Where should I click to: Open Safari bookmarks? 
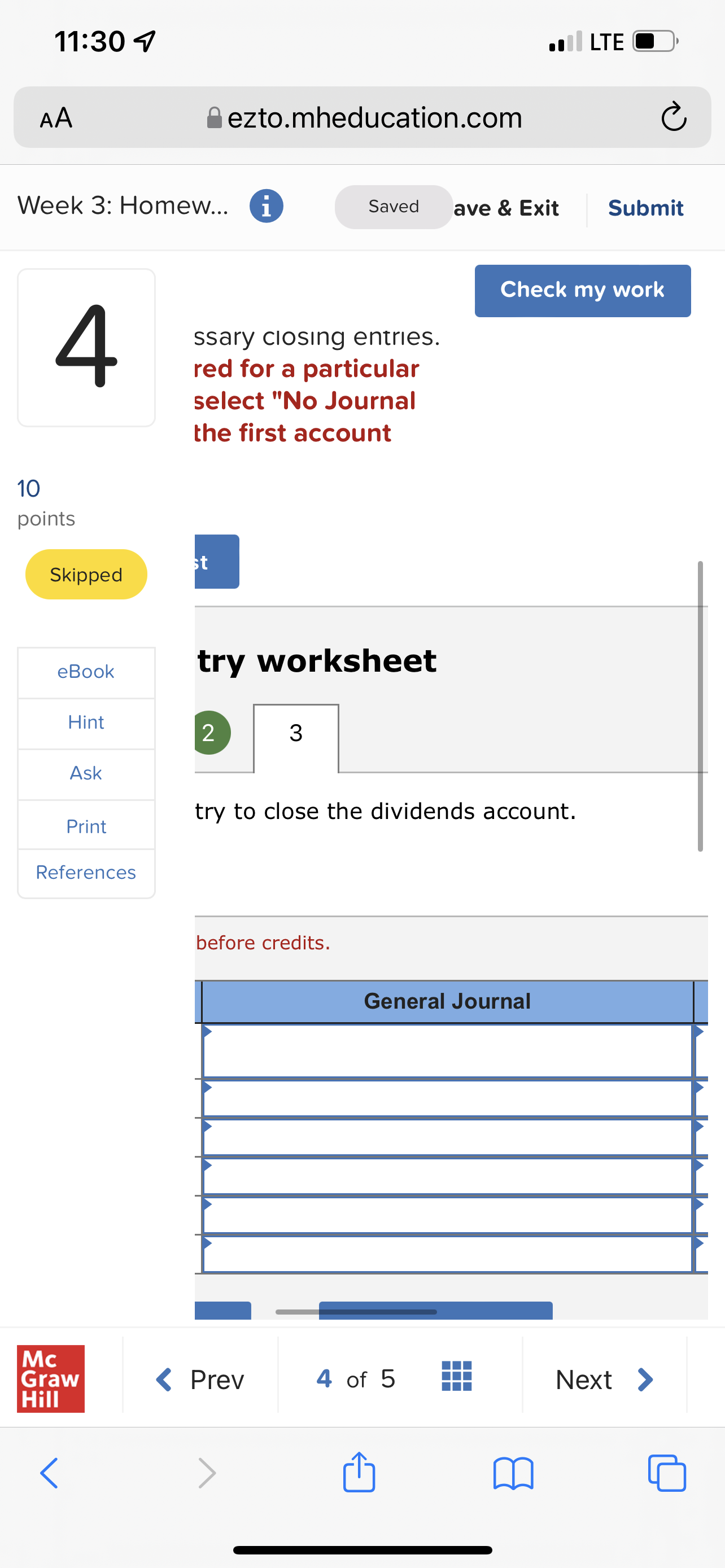click(513, 1473)
